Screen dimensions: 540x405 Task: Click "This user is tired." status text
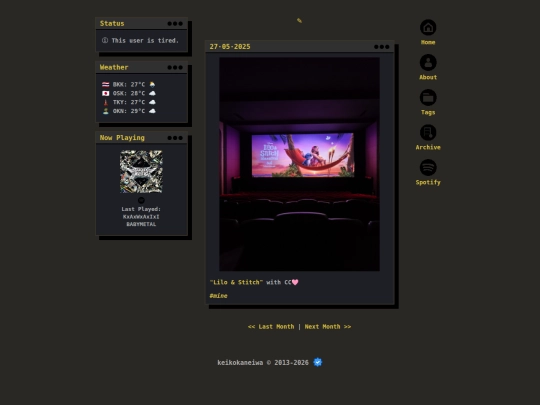(145, 40)
